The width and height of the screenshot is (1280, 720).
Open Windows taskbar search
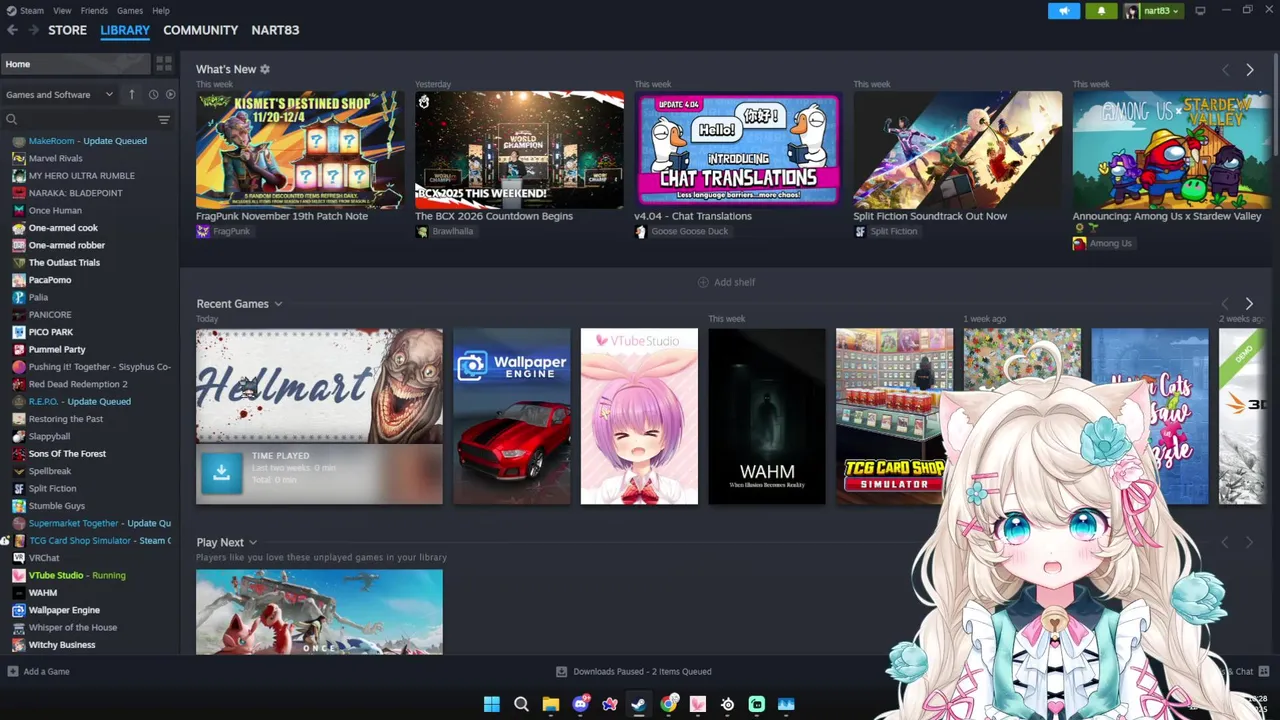[x=521, y=704]
